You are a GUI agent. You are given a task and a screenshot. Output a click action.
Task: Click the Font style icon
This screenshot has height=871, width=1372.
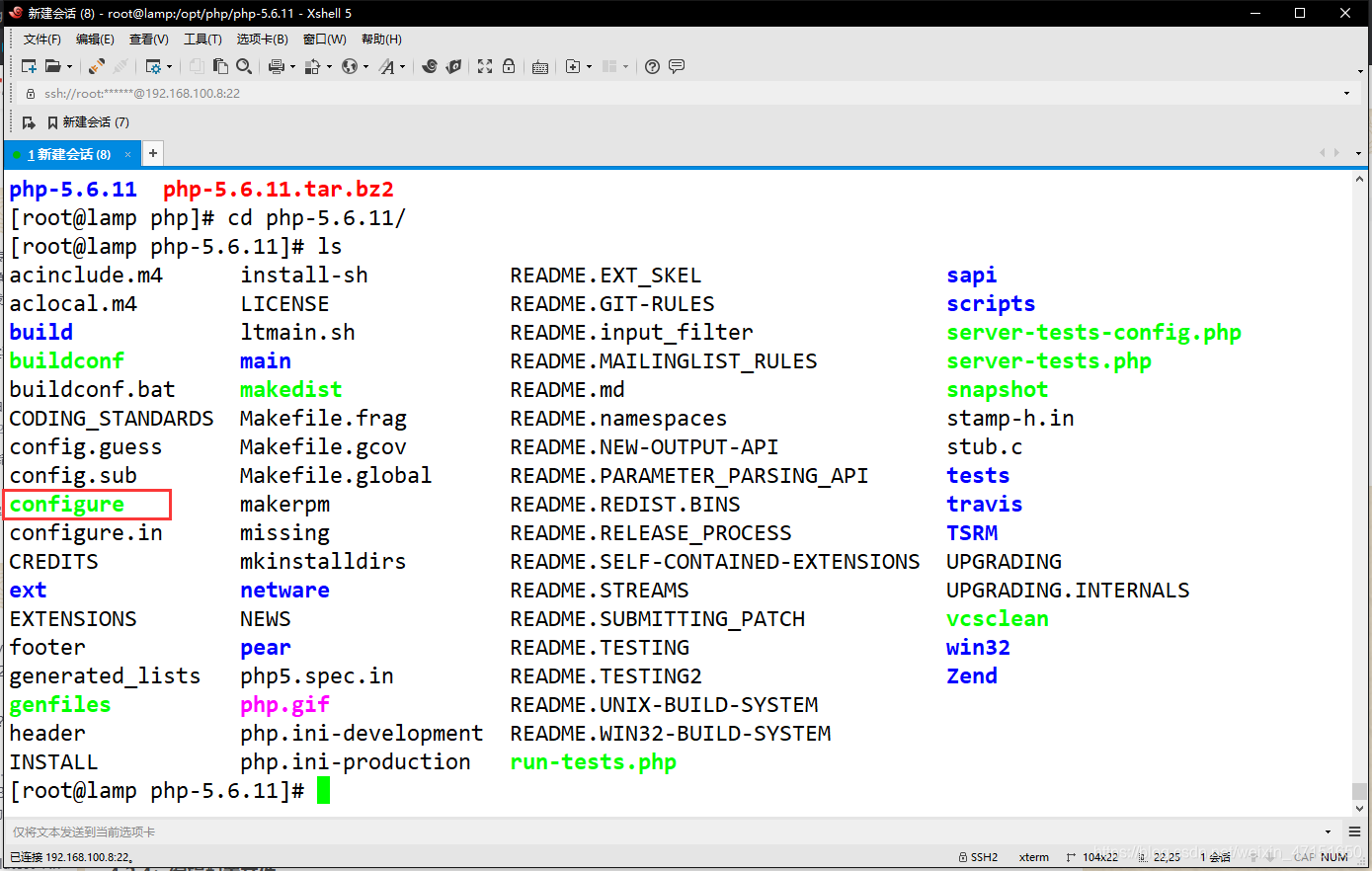click(x=386, y=66)
